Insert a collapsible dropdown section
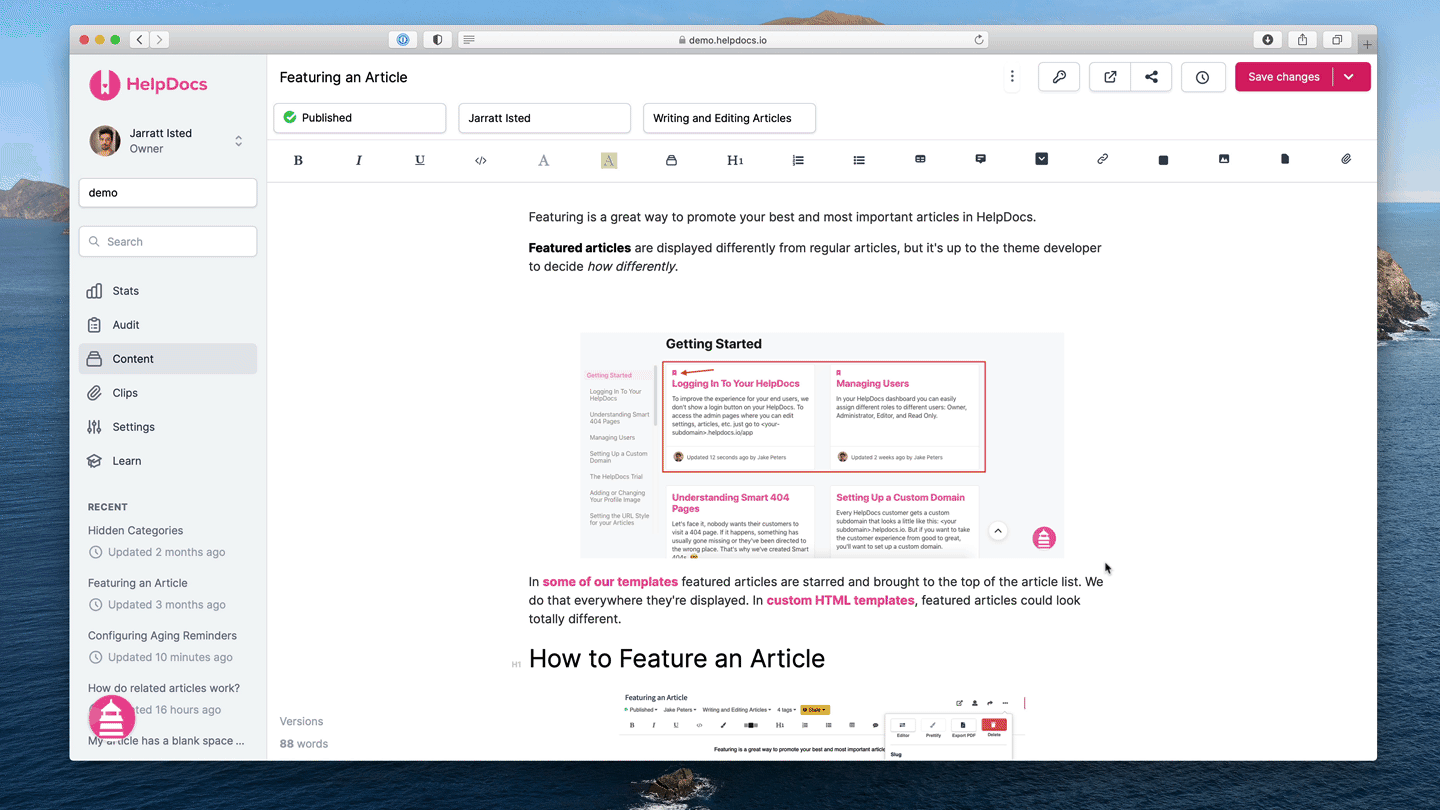The height and width of the screenshot is (810, 1440). (x=1041, y=159)
